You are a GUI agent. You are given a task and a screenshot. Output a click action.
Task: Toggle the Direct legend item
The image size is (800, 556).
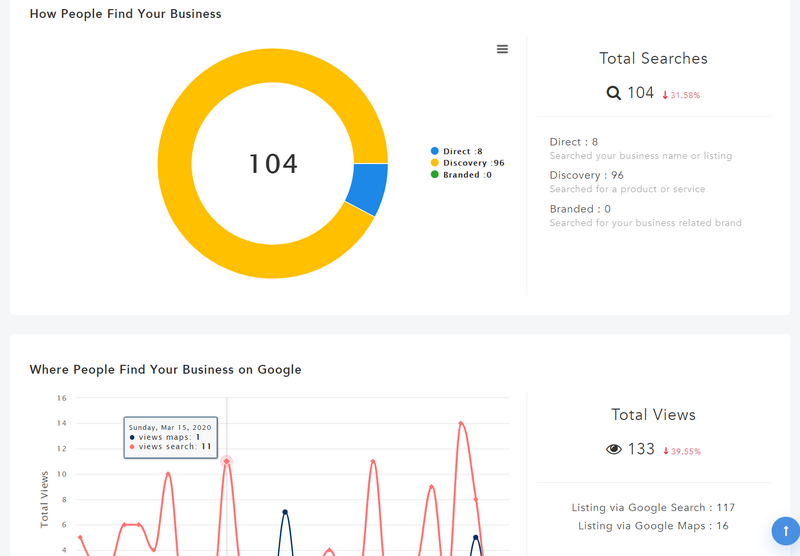[457, 151]
